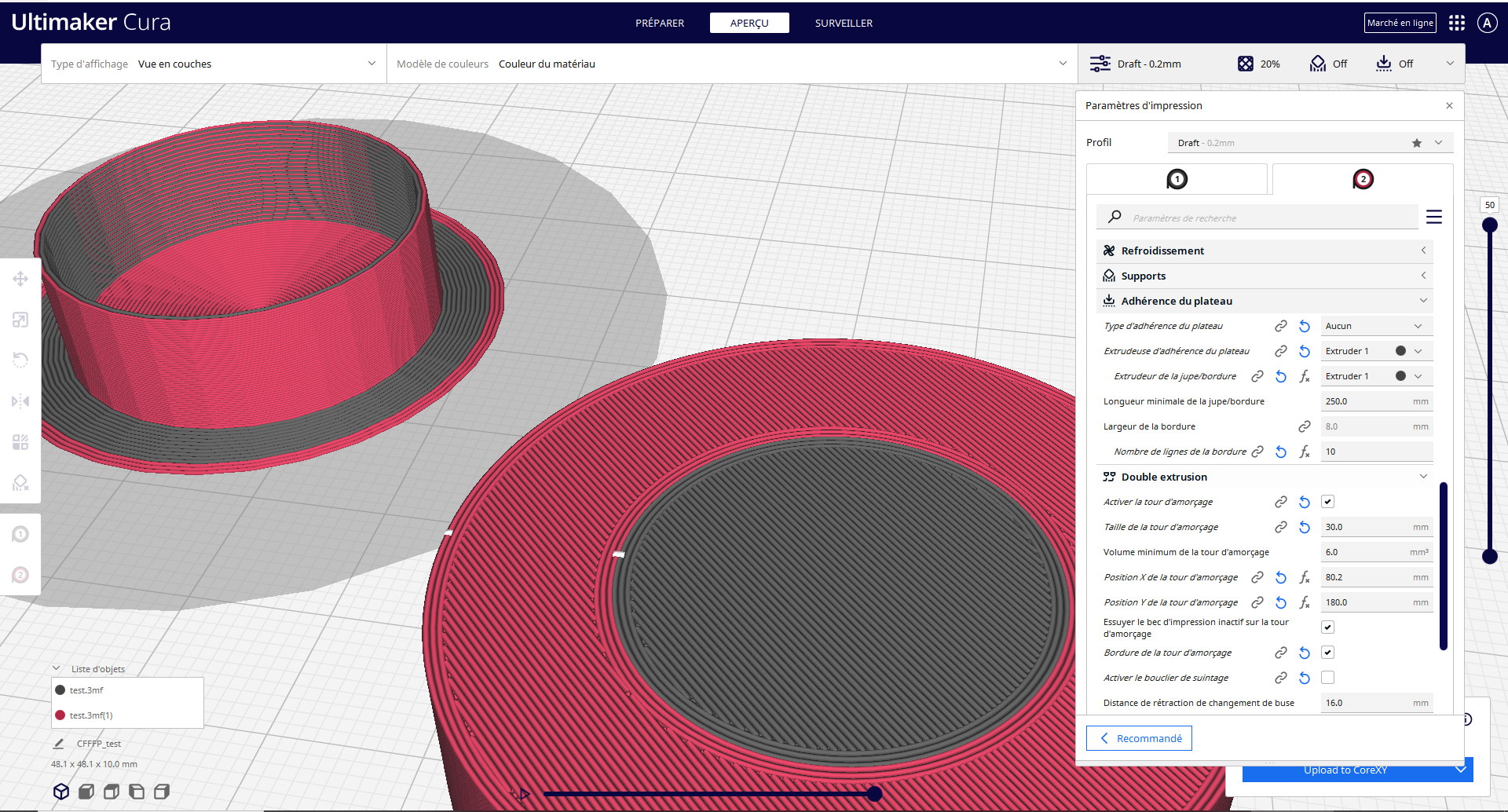Select extruder 2 settings tab

click(x=1363, y=179)
